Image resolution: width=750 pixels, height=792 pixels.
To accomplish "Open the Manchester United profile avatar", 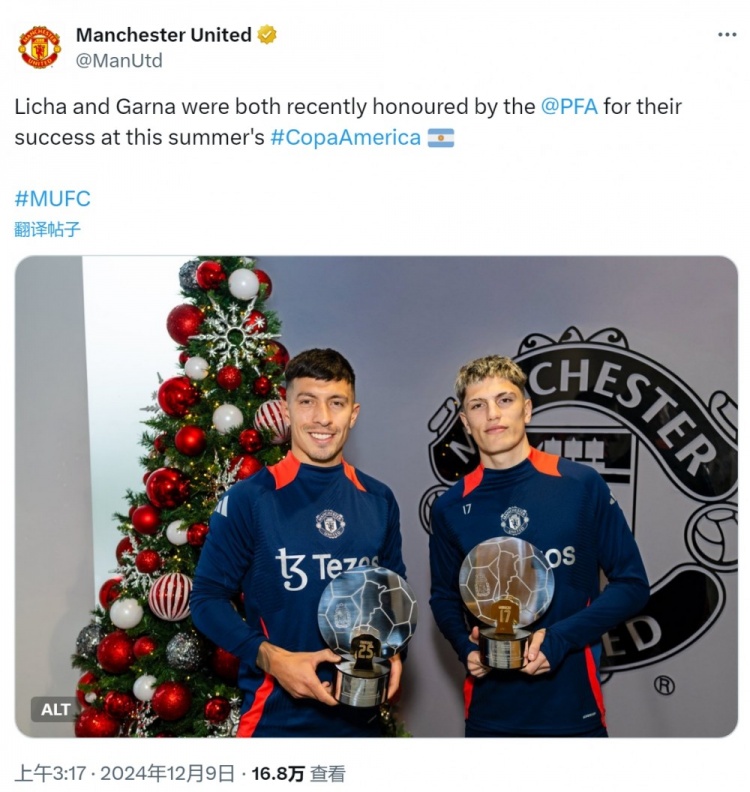I will click(x=39, y=47).
